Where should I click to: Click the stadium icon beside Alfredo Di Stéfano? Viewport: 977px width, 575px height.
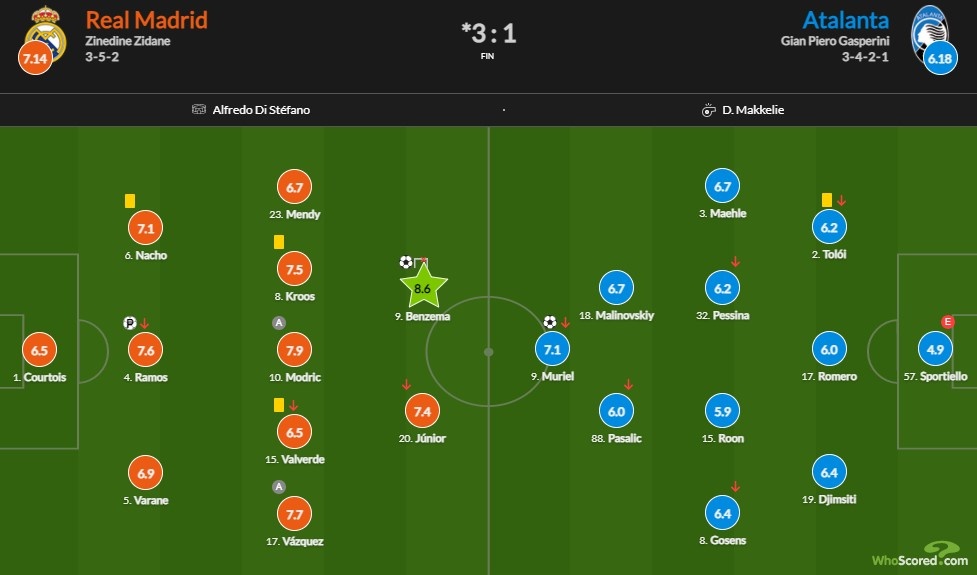[199, 110]
